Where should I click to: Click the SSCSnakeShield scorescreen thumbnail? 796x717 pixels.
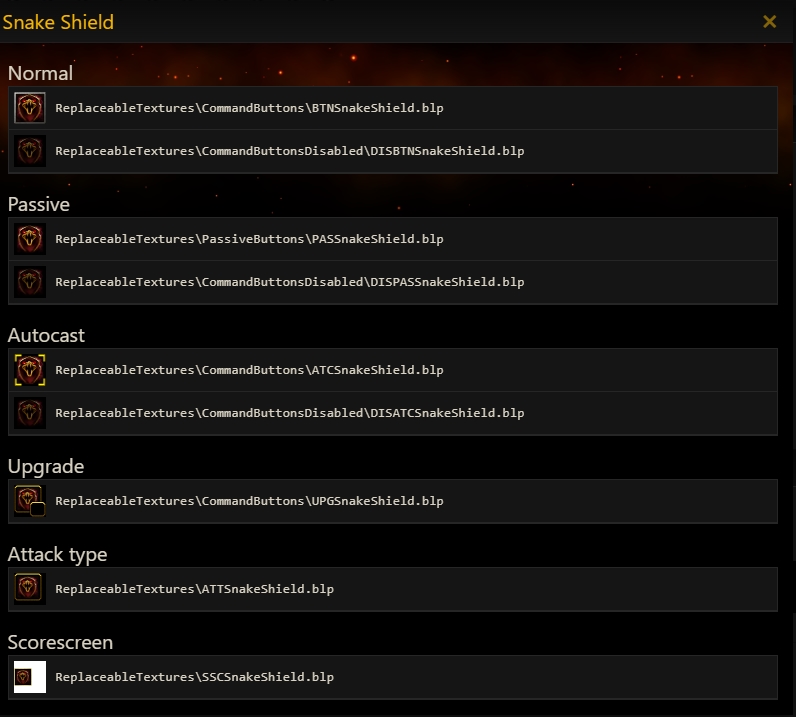30,677
